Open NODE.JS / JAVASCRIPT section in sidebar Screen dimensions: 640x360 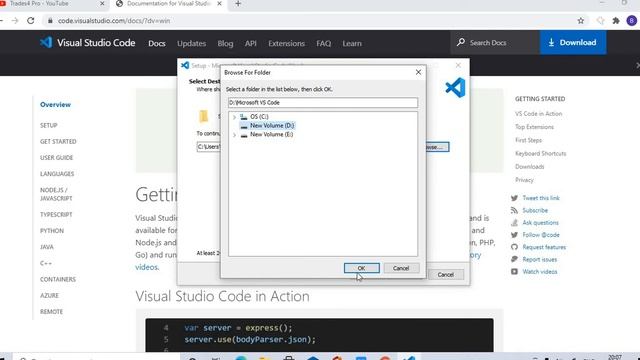pos(56,194)
